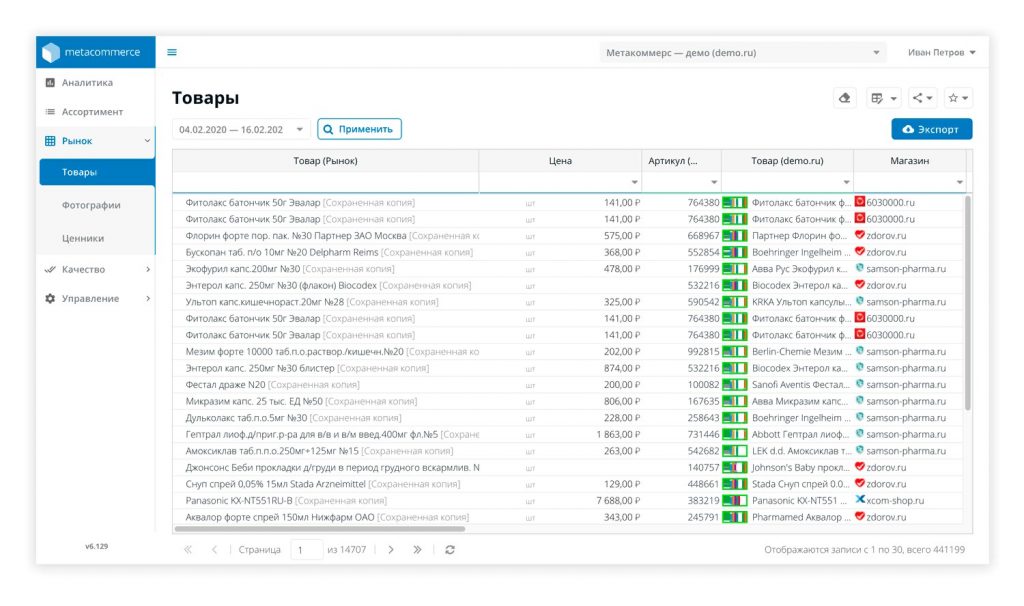Click the metacommerce logo
This screenshot has height=606, width=1024.
pyautogui.click(x=95, y=52)
